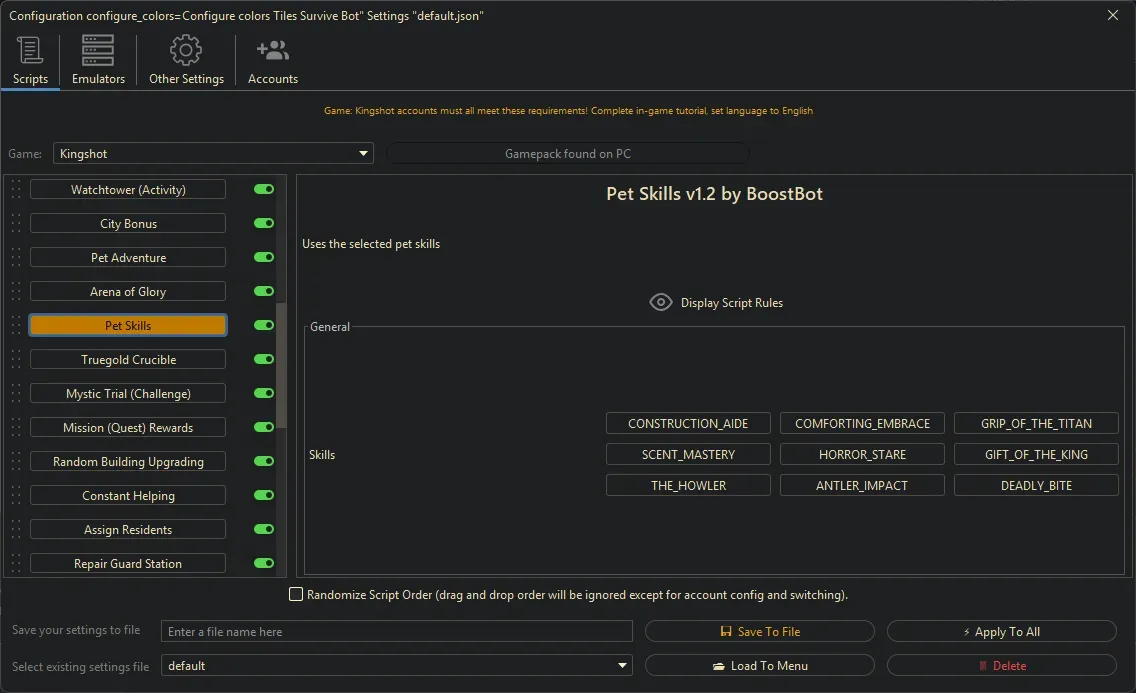Grab the drag handle beside Truegold Crucible
Screen dimensions: 1136x693
tap(15, 360)
